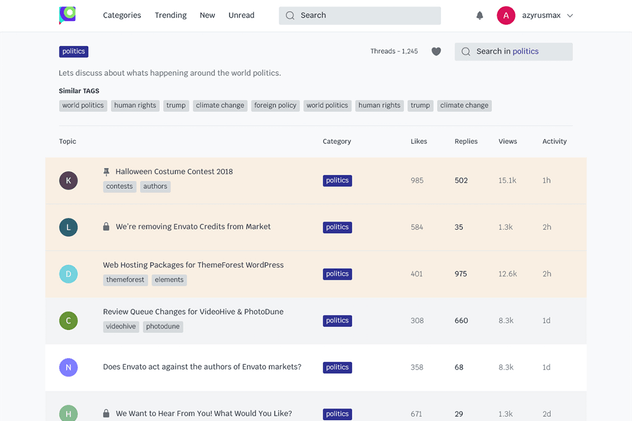
Task: Click the 'themeforest' tag
Action: click(125, 280)
